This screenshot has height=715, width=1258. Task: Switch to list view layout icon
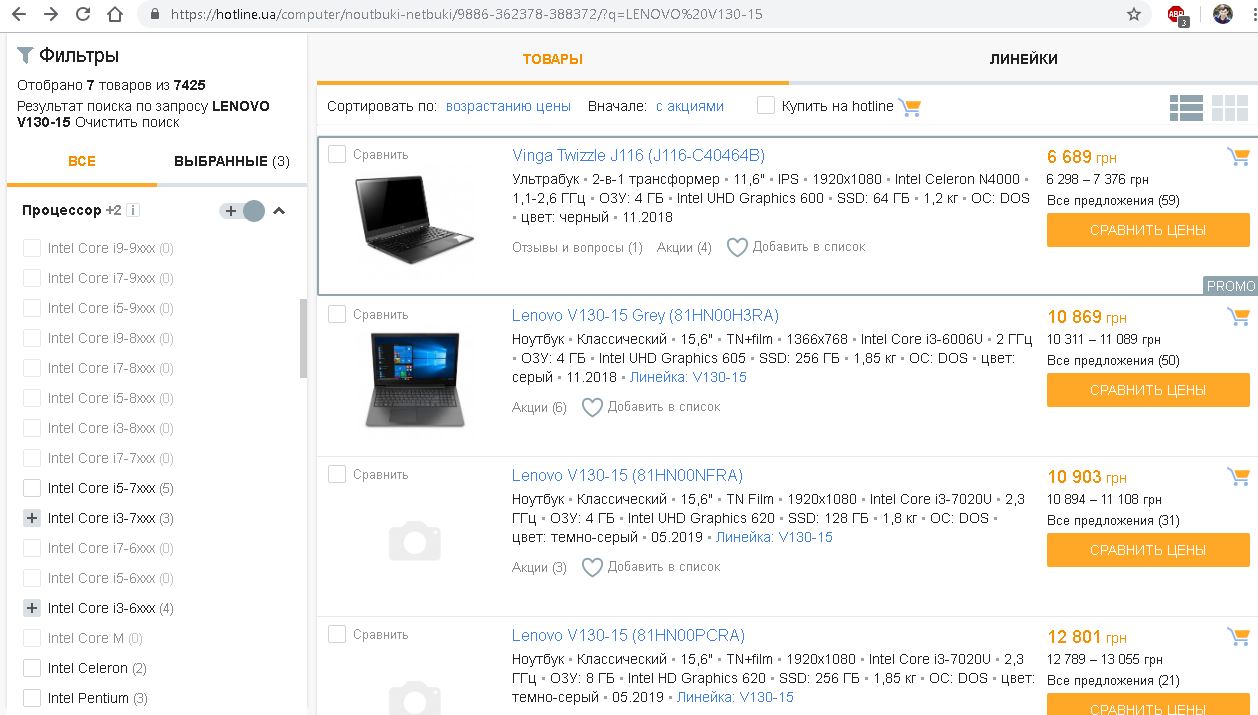[1186, 108]
